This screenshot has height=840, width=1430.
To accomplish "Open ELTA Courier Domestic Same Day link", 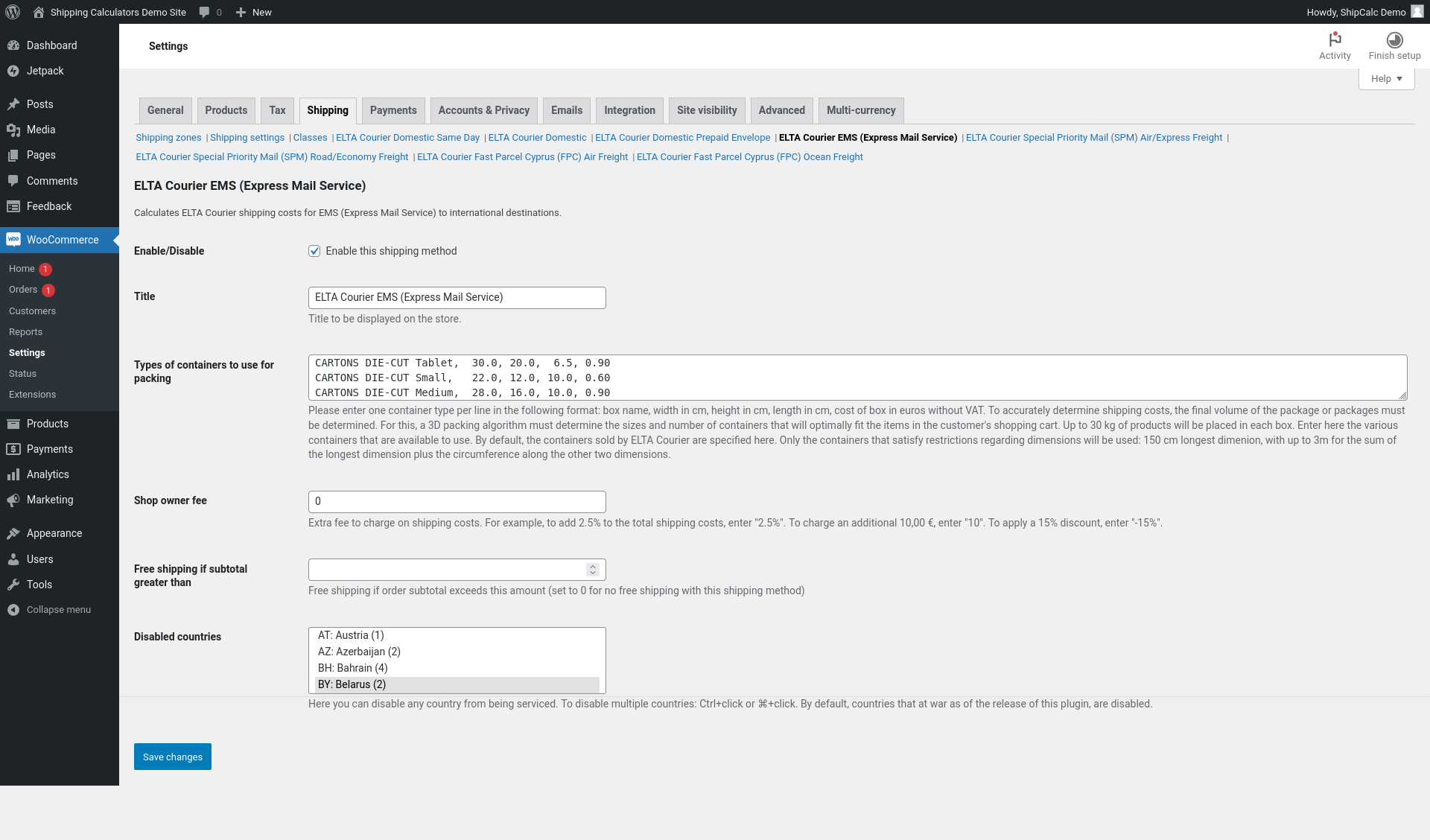I will pyautogui.click(x=407, y=138).
